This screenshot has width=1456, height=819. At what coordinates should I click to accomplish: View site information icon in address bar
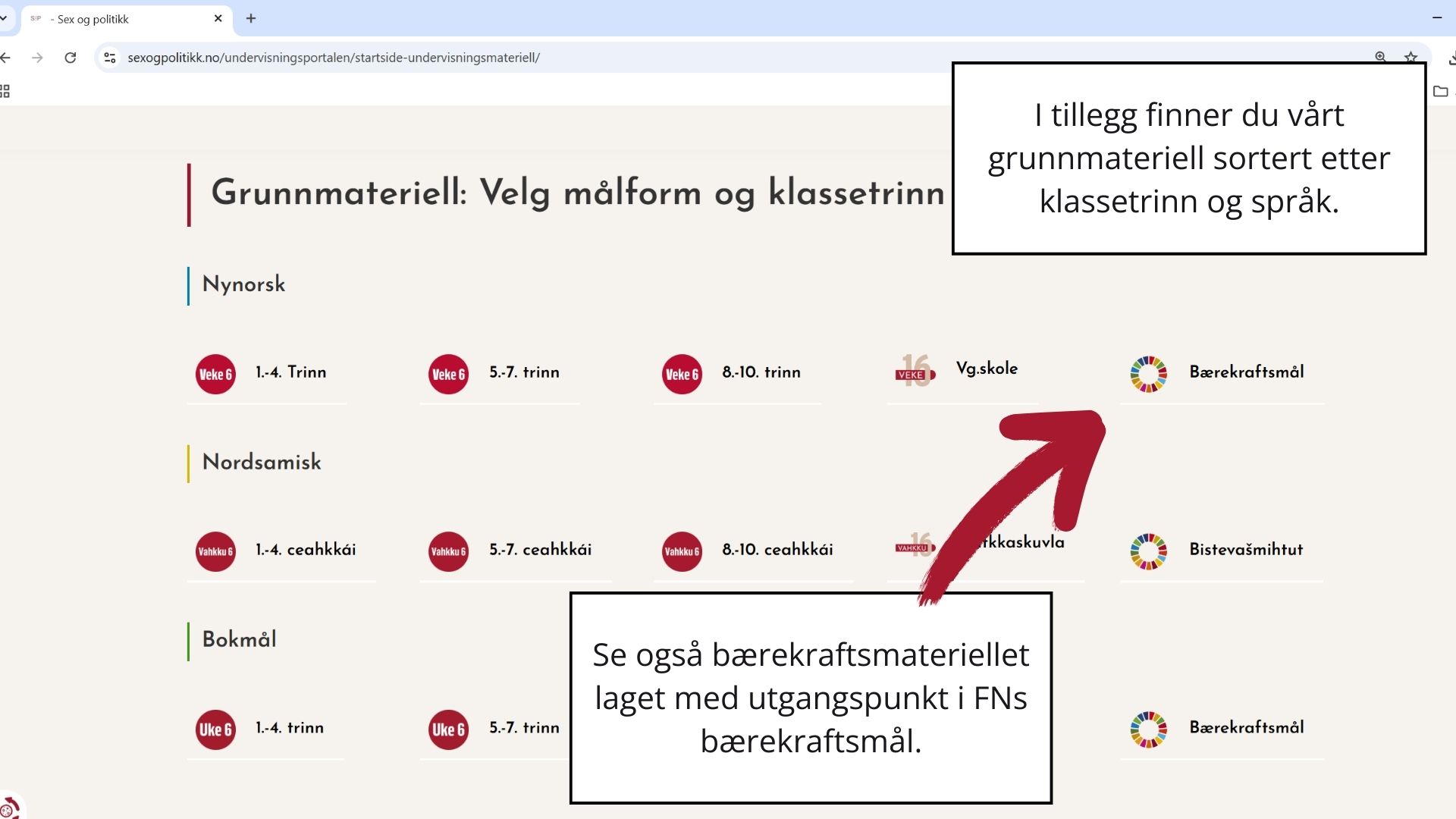110,58
